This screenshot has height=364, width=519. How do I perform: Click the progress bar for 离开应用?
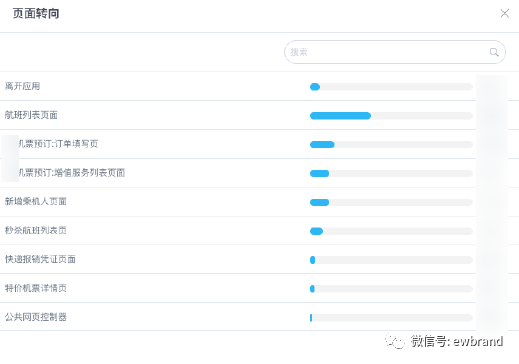tap(391, 87)
